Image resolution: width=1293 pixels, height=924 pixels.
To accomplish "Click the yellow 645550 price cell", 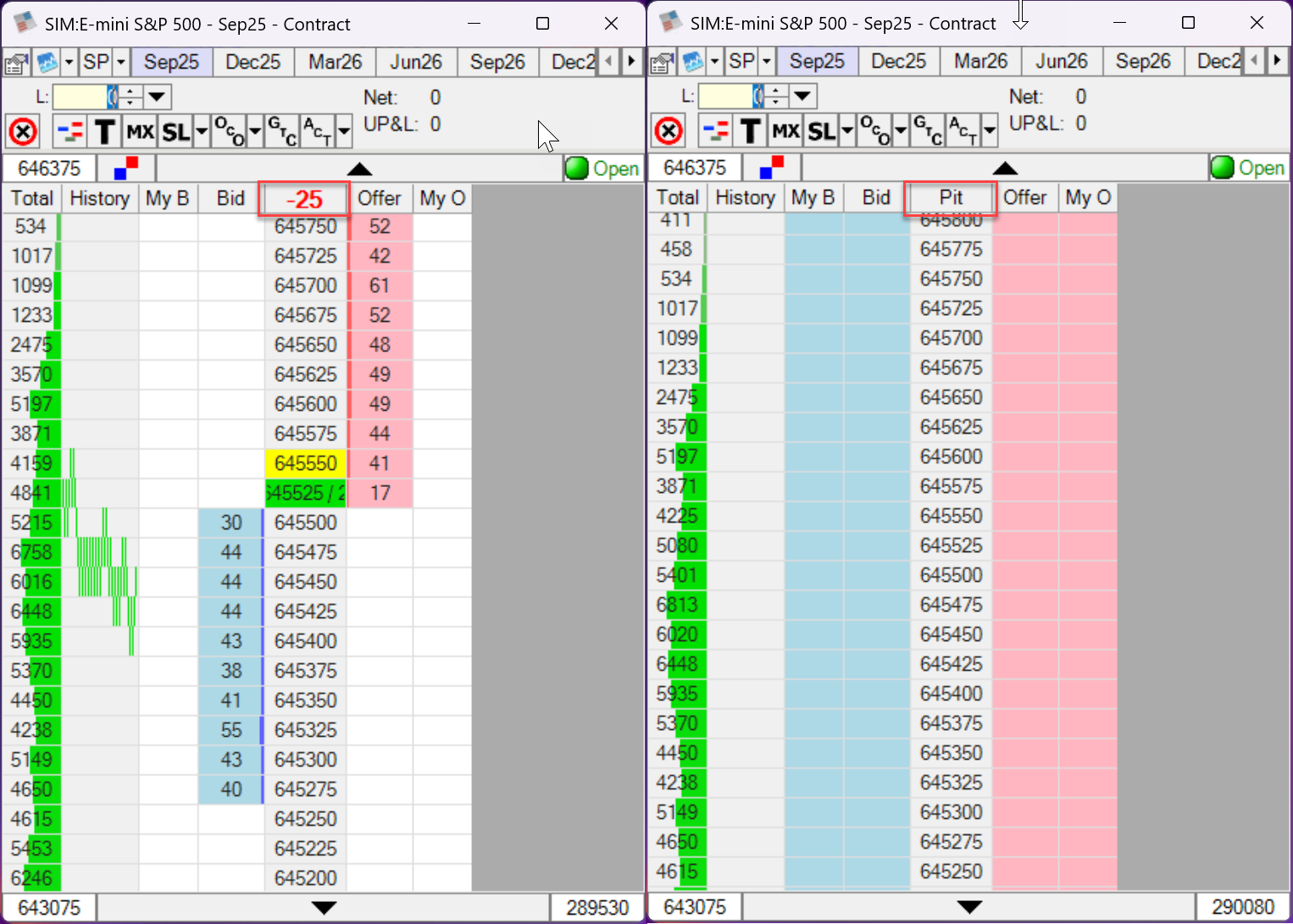I will click(305, 463).
